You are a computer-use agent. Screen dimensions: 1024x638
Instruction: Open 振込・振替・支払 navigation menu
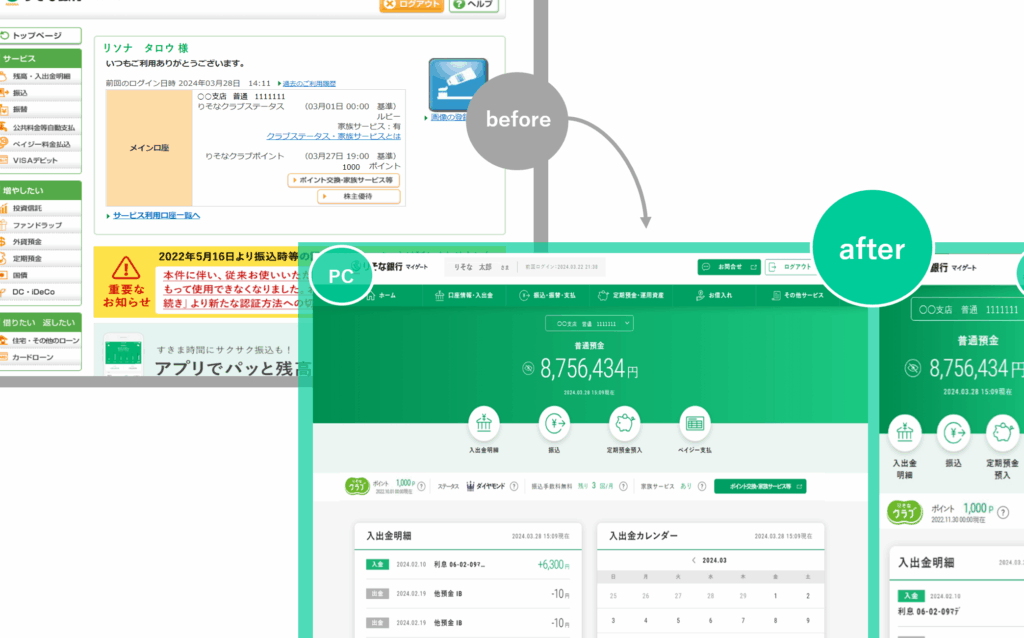pyautogui.click(x=547, y=295)
